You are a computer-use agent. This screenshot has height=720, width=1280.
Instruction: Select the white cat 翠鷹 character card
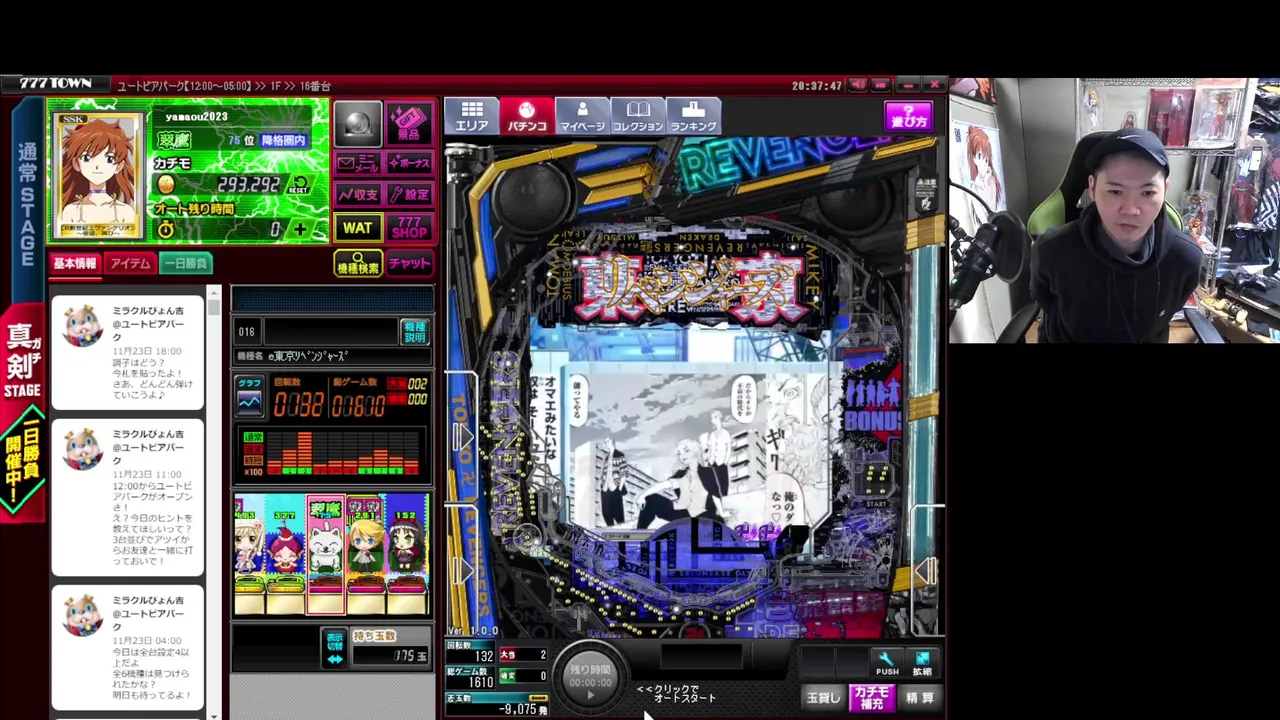coord(325,553)
